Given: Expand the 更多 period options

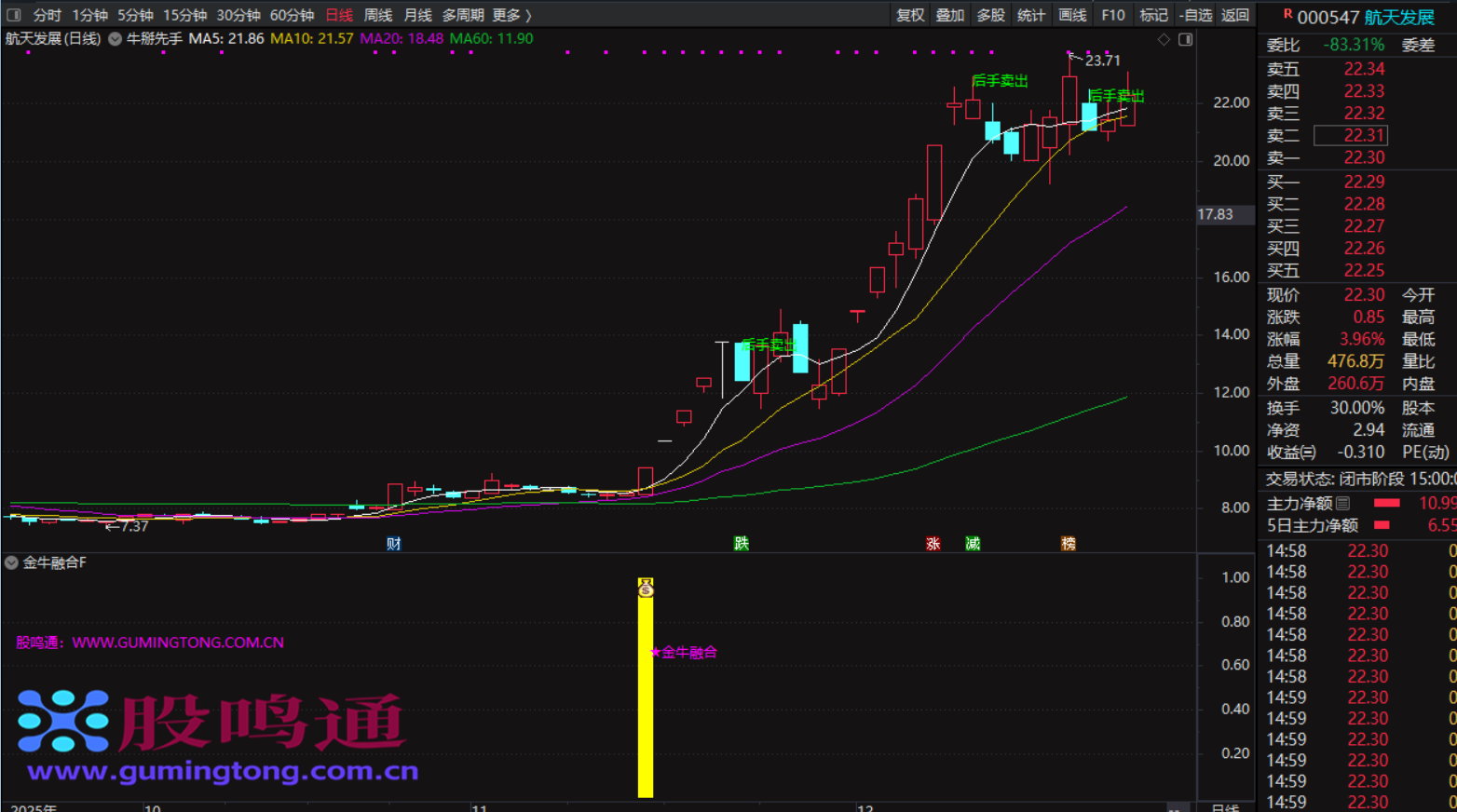Looking at the screenshot, I should coord(511,15).
